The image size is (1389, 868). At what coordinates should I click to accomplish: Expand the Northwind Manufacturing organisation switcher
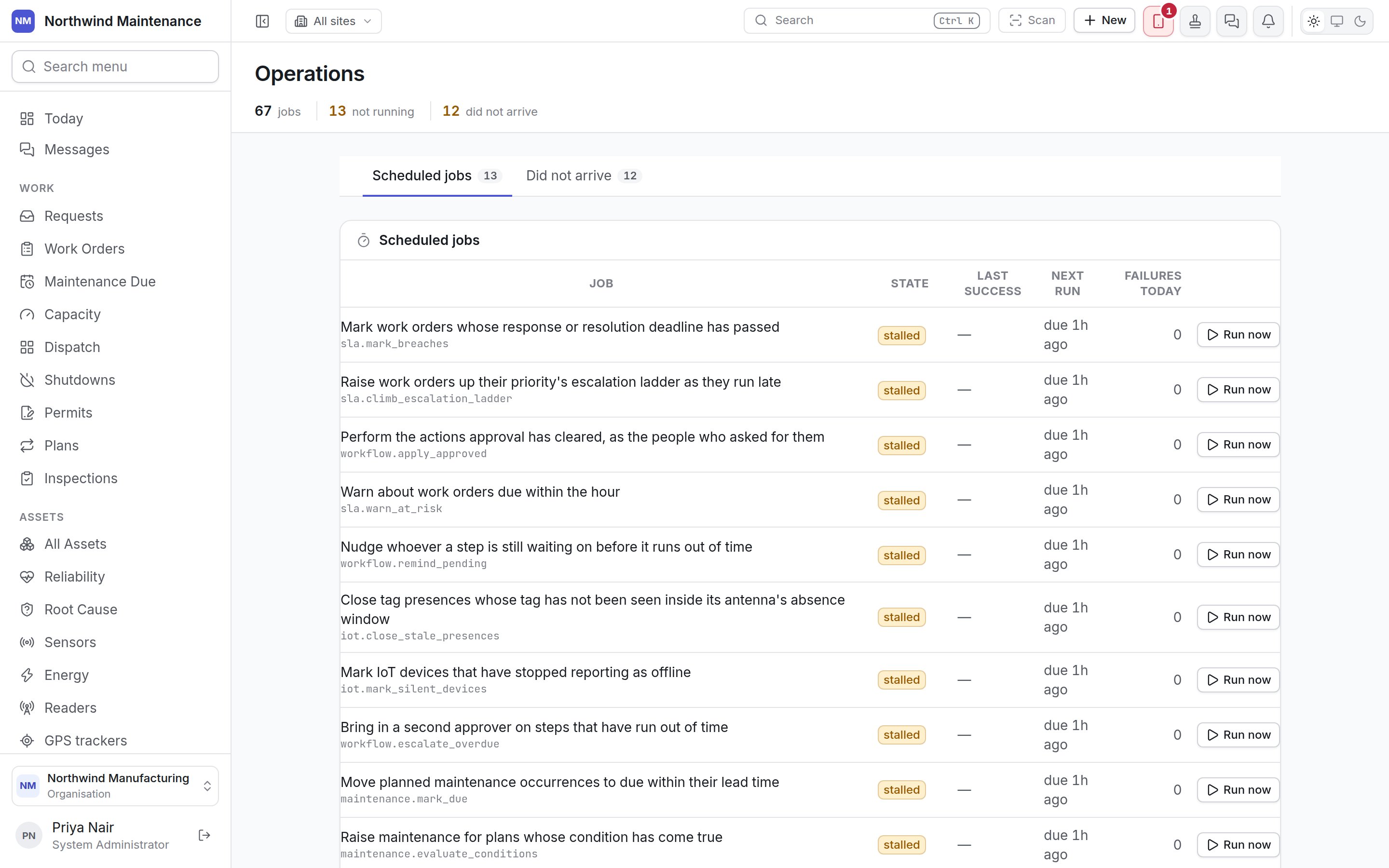coord(115,786)
